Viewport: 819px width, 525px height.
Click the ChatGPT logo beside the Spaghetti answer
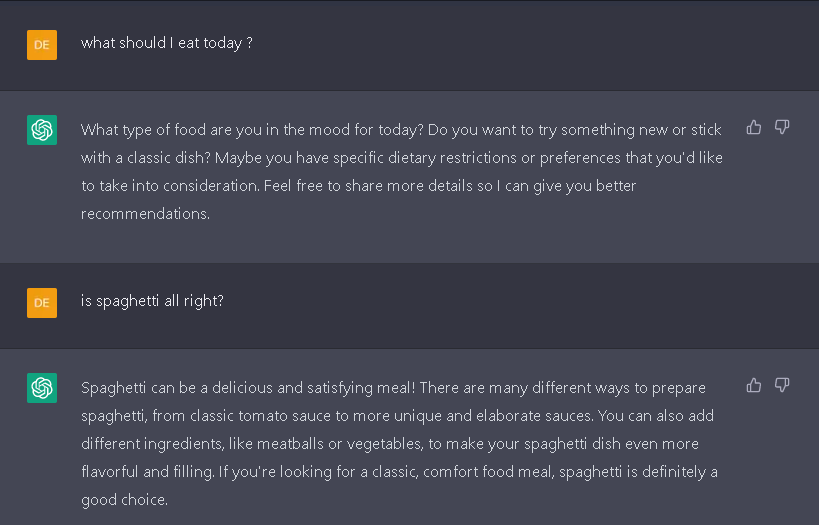click(x=42, y=388)
